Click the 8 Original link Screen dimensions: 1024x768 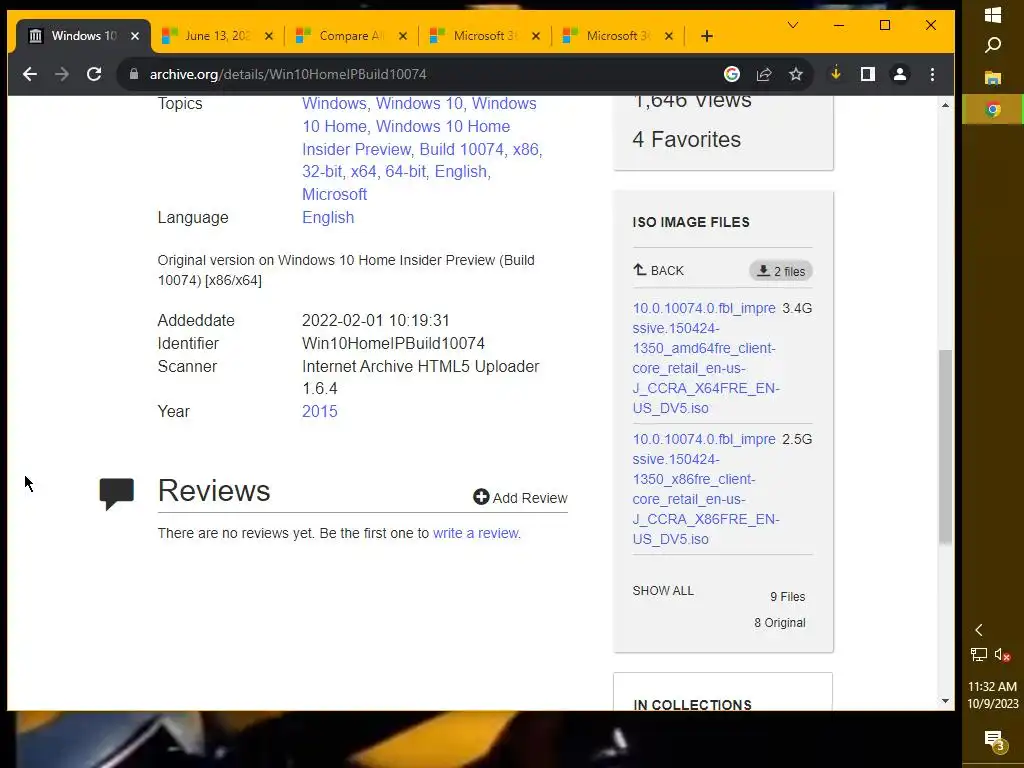(780, 623)
